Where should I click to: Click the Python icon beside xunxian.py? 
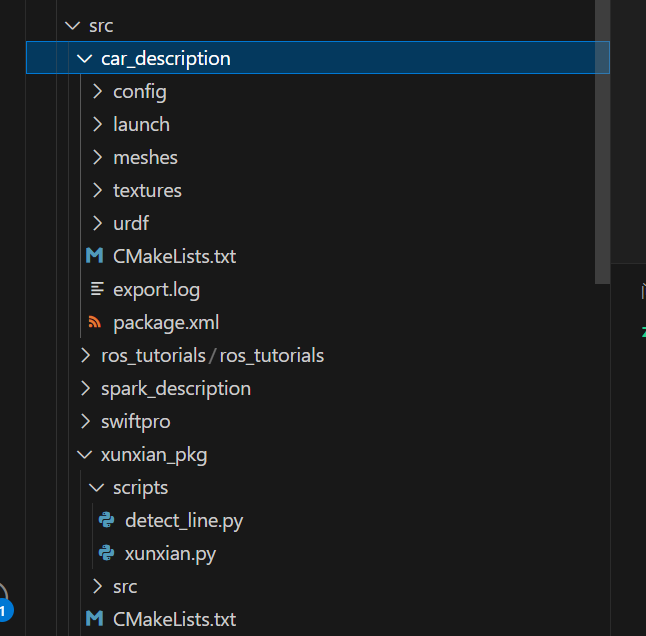106,553
